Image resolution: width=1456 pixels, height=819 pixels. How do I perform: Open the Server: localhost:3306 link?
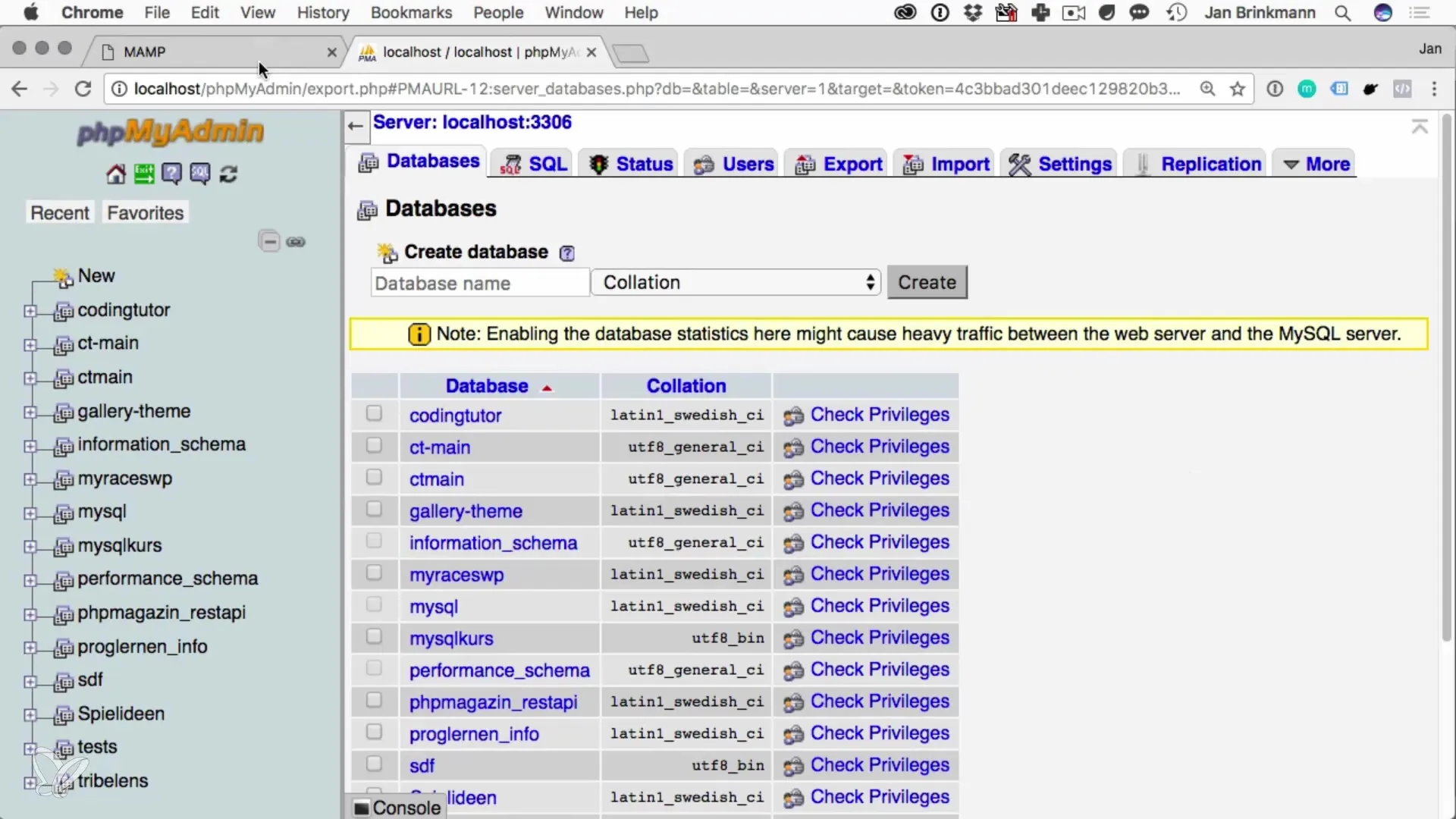click(x=472, y=122)
